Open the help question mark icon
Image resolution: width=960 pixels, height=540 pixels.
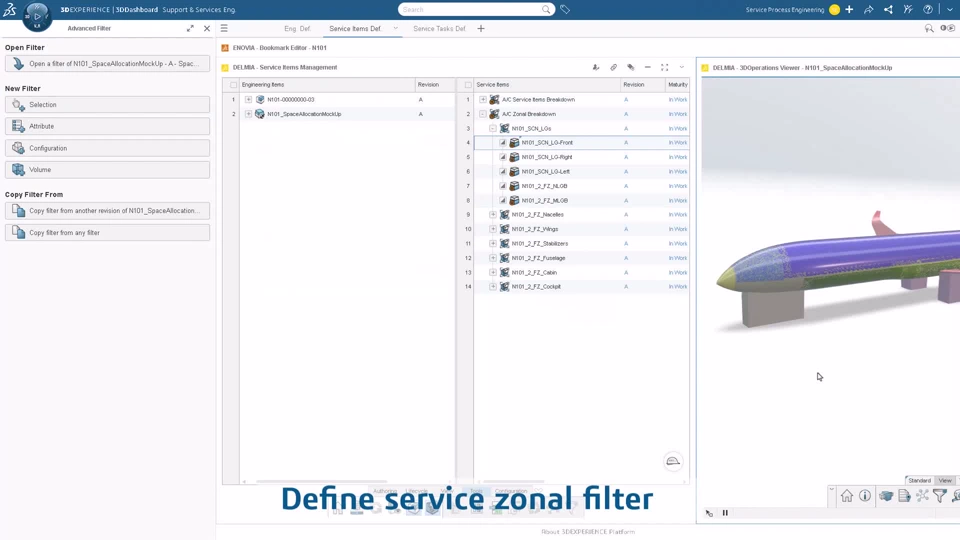(x=928, y=9)
